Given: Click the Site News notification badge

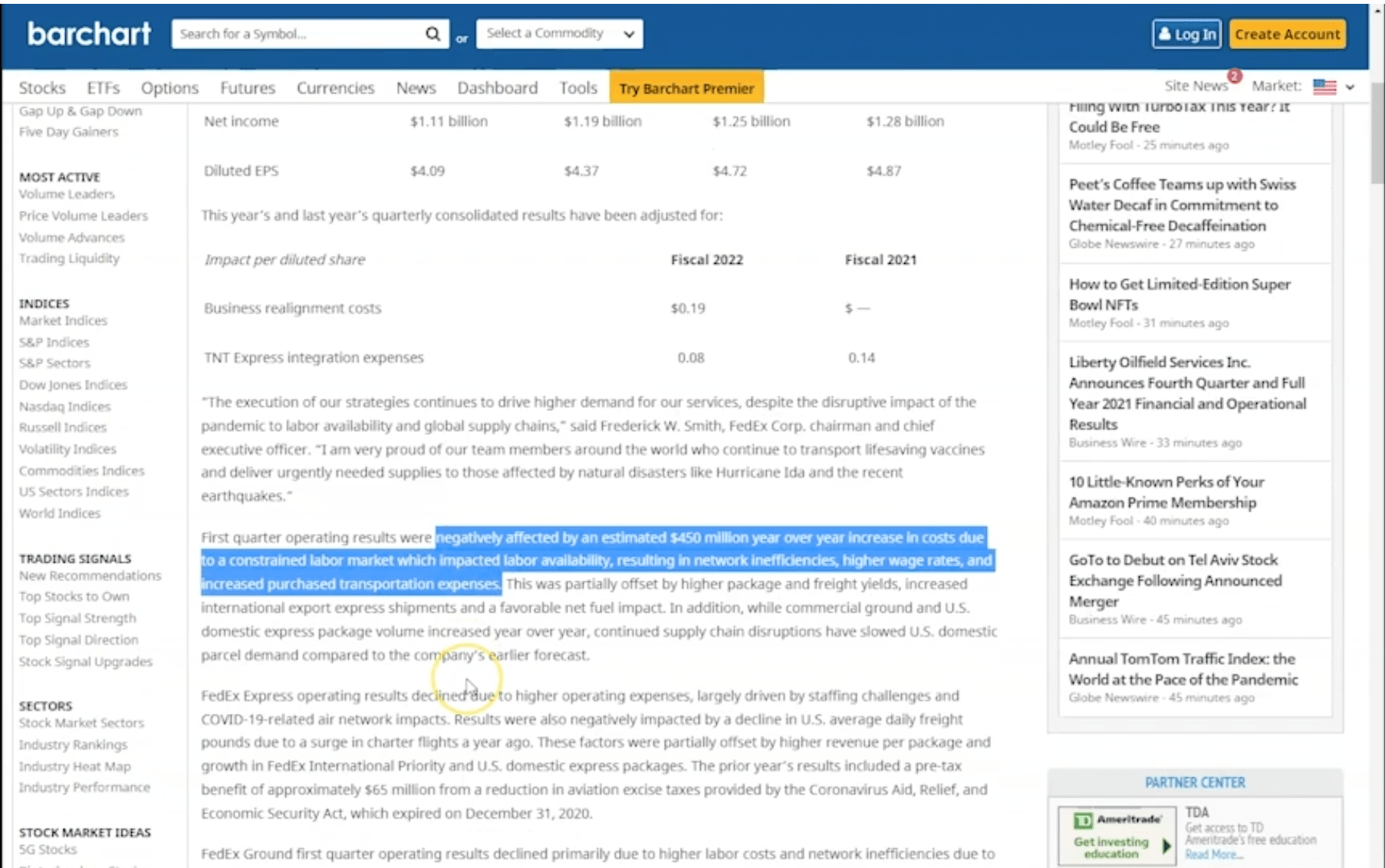Looking at the screenshot, I should tap(1234, 76).
